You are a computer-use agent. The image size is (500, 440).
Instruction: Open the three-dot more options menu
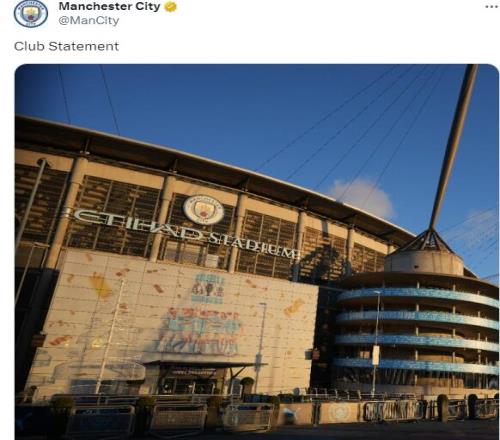(492, 7)
